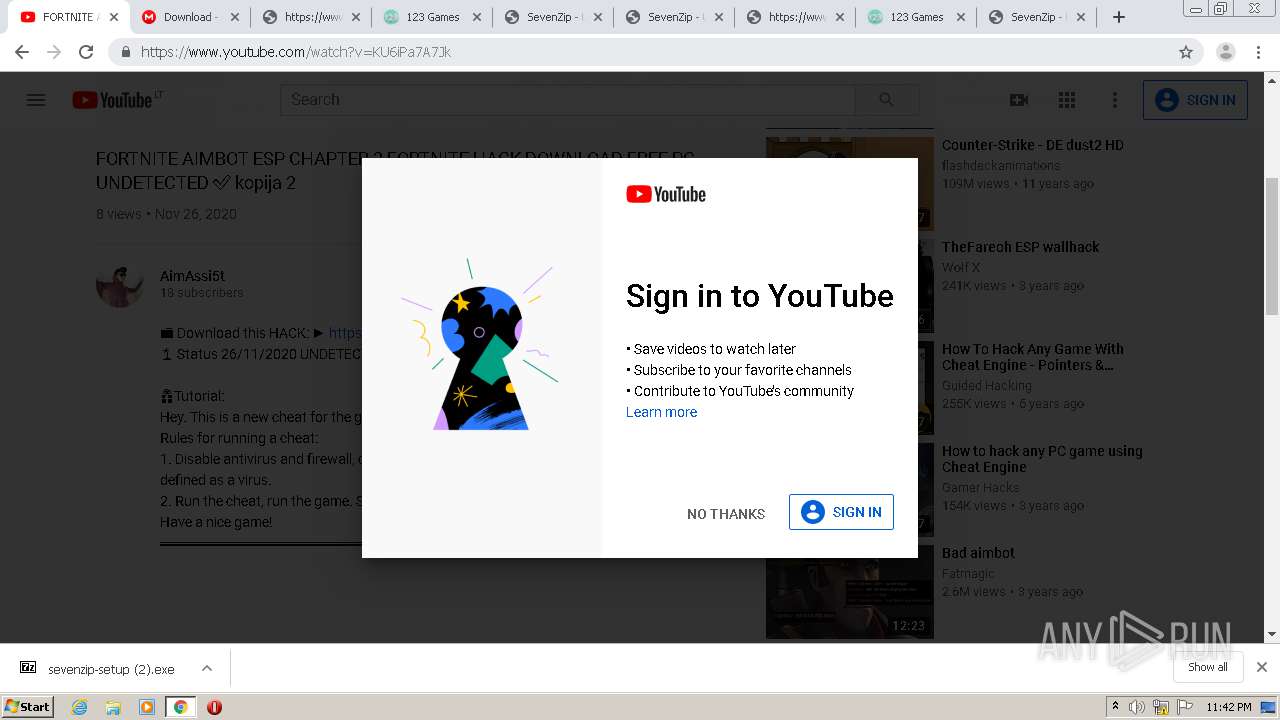
Task: Open the taskbar media player icon
Action: tap(147, 707)
